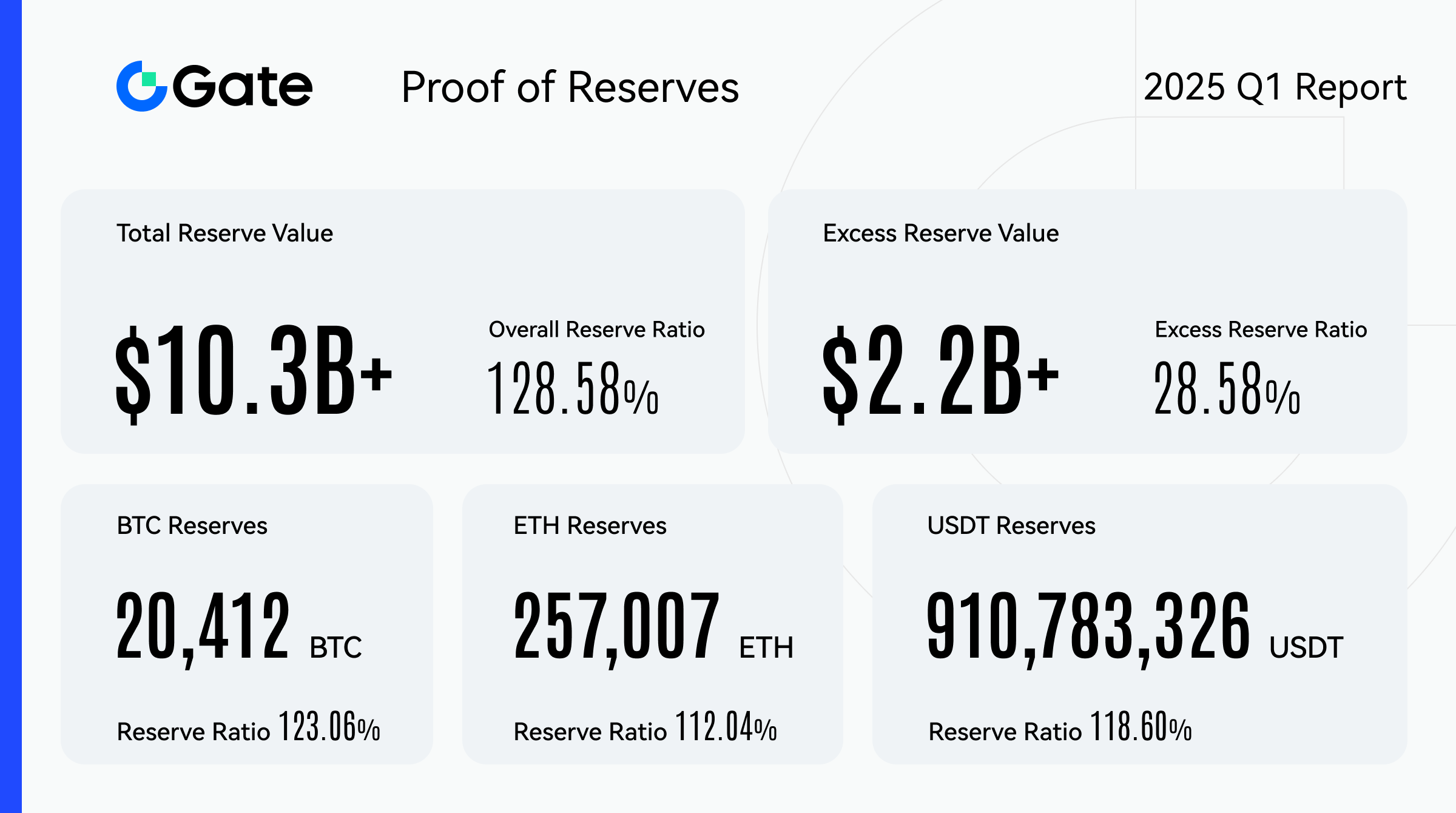Select the Proof of Reserves heading
This screenshot has width=1456, height=813.
(570, 87)
